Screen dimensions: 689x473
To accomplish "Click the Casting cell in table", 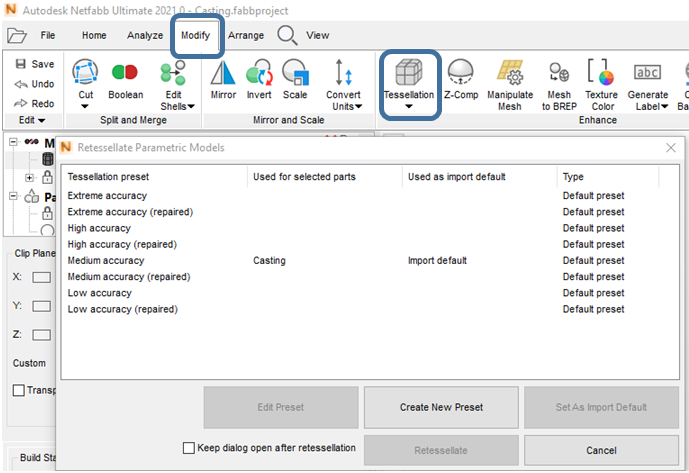I will coord(269,261).
